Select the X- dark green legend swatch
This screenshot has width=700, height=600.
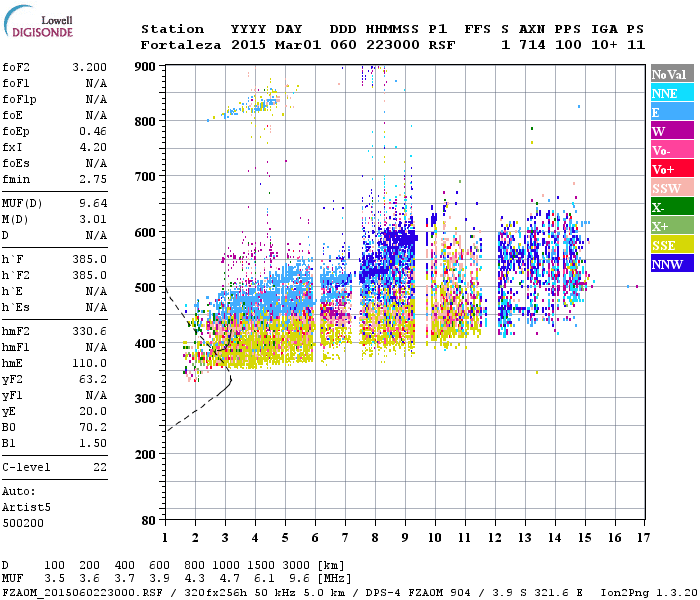(672, 207)
